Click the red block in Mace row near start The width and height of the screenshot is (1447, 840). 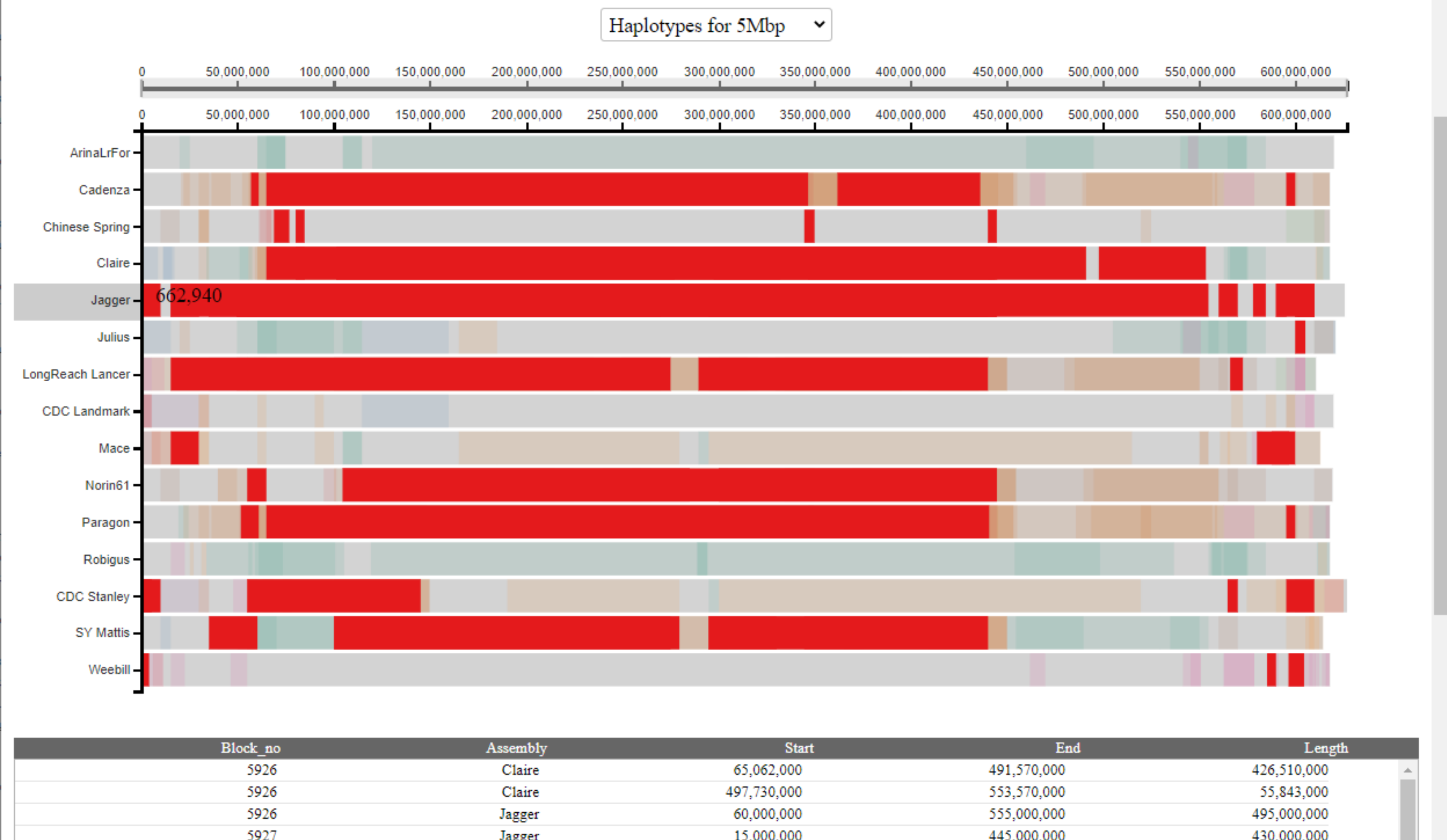[x=184, y=448]
